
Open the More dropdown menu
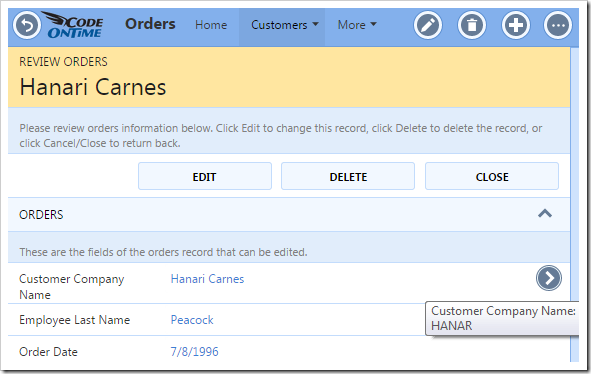[x=357, y=25]
